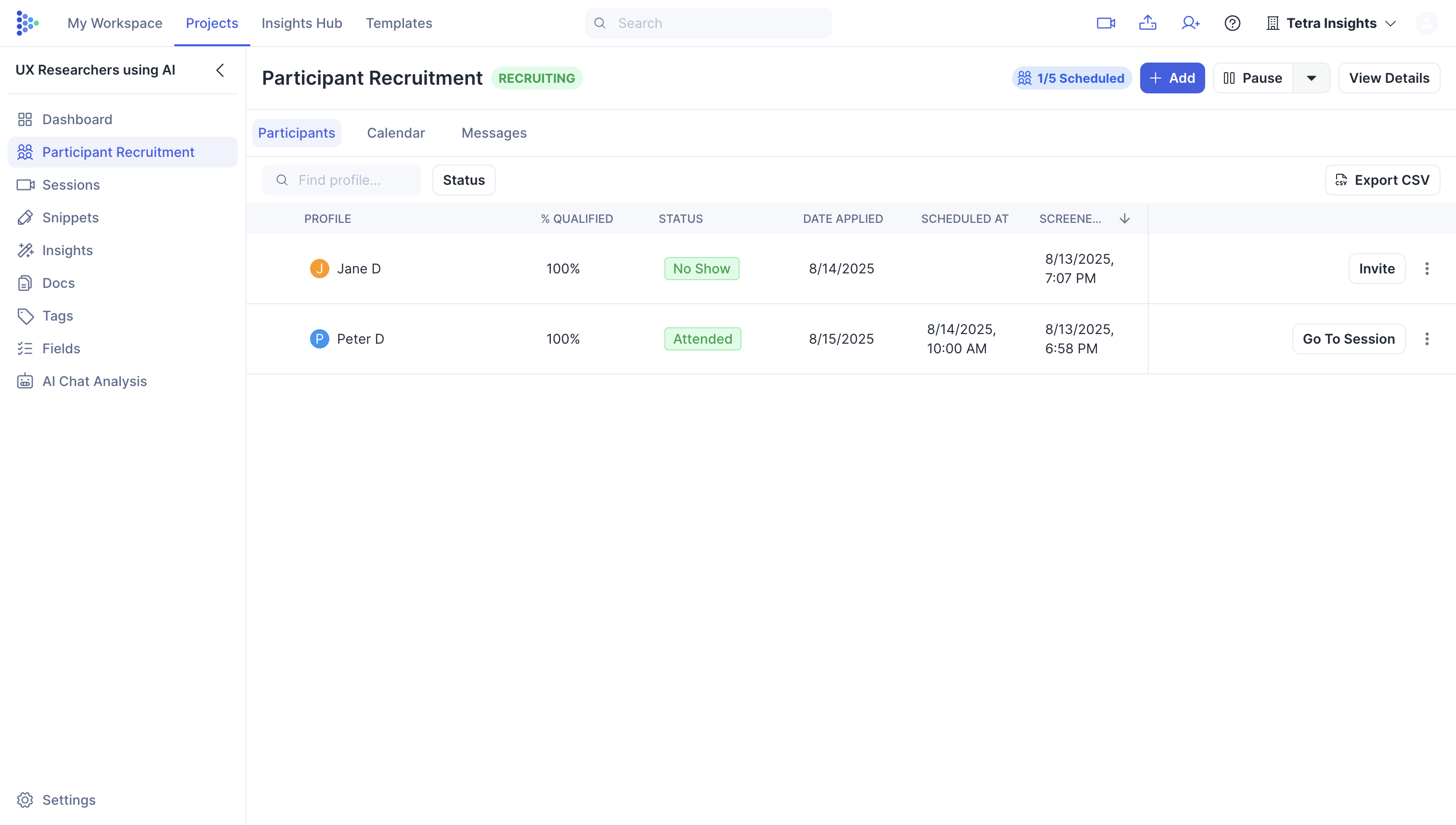Switch to the Messages tab

[x=494, y=133]
